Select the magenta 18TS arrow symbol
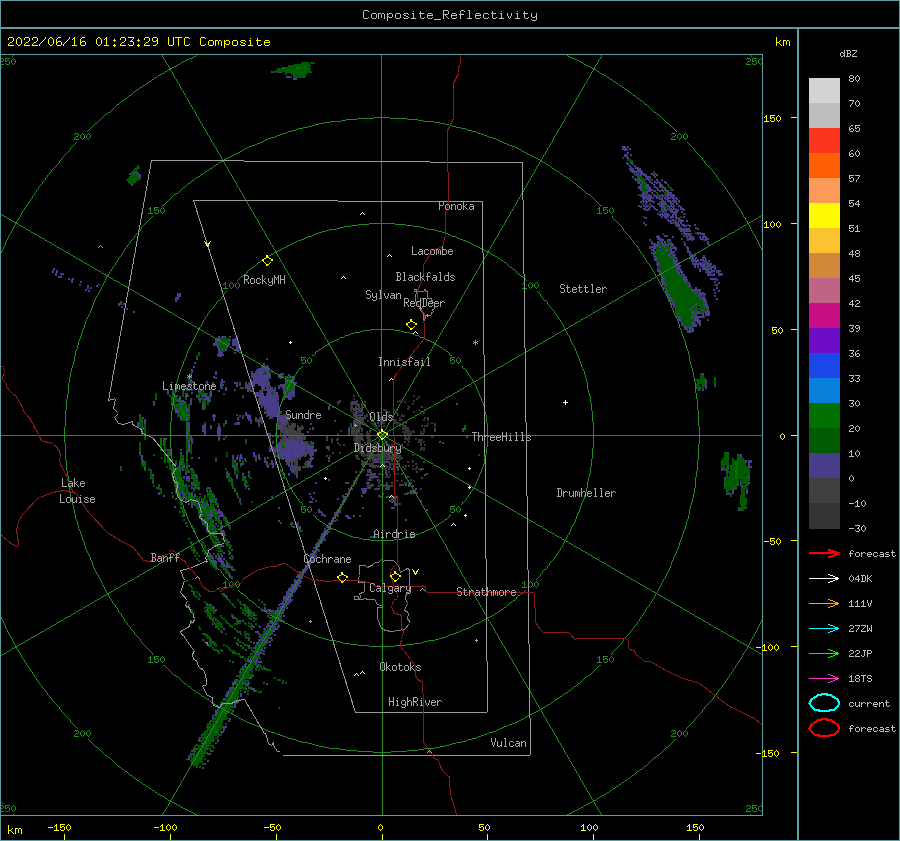 824,679
